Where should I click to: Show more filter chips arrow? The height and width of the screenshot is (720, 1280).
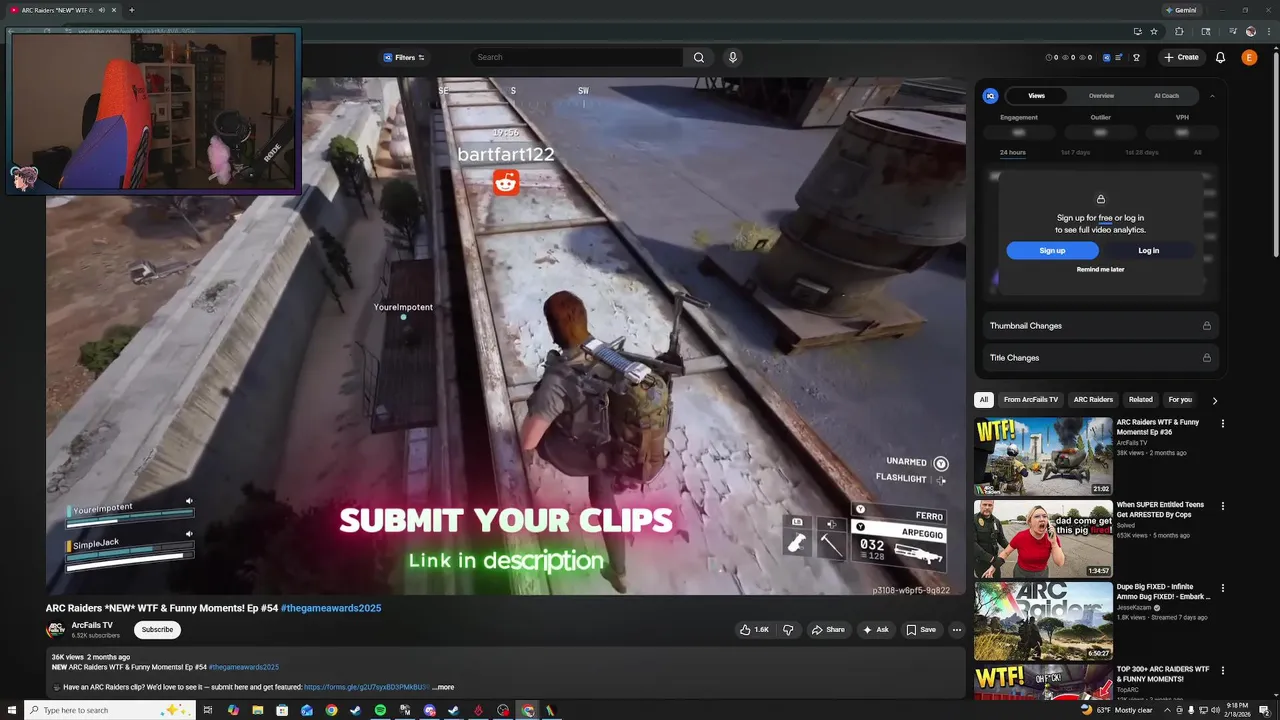tap(1214, 400)
